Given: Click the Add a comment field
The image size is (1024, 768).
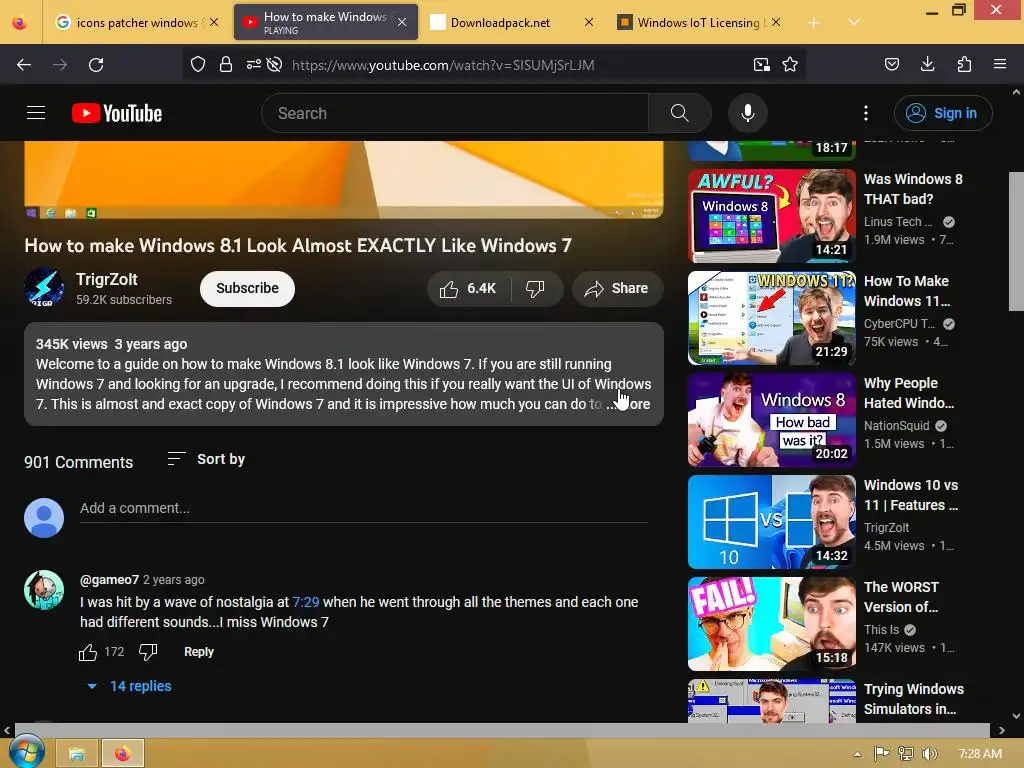Looking at the screenshot, I should coord(364,509).
